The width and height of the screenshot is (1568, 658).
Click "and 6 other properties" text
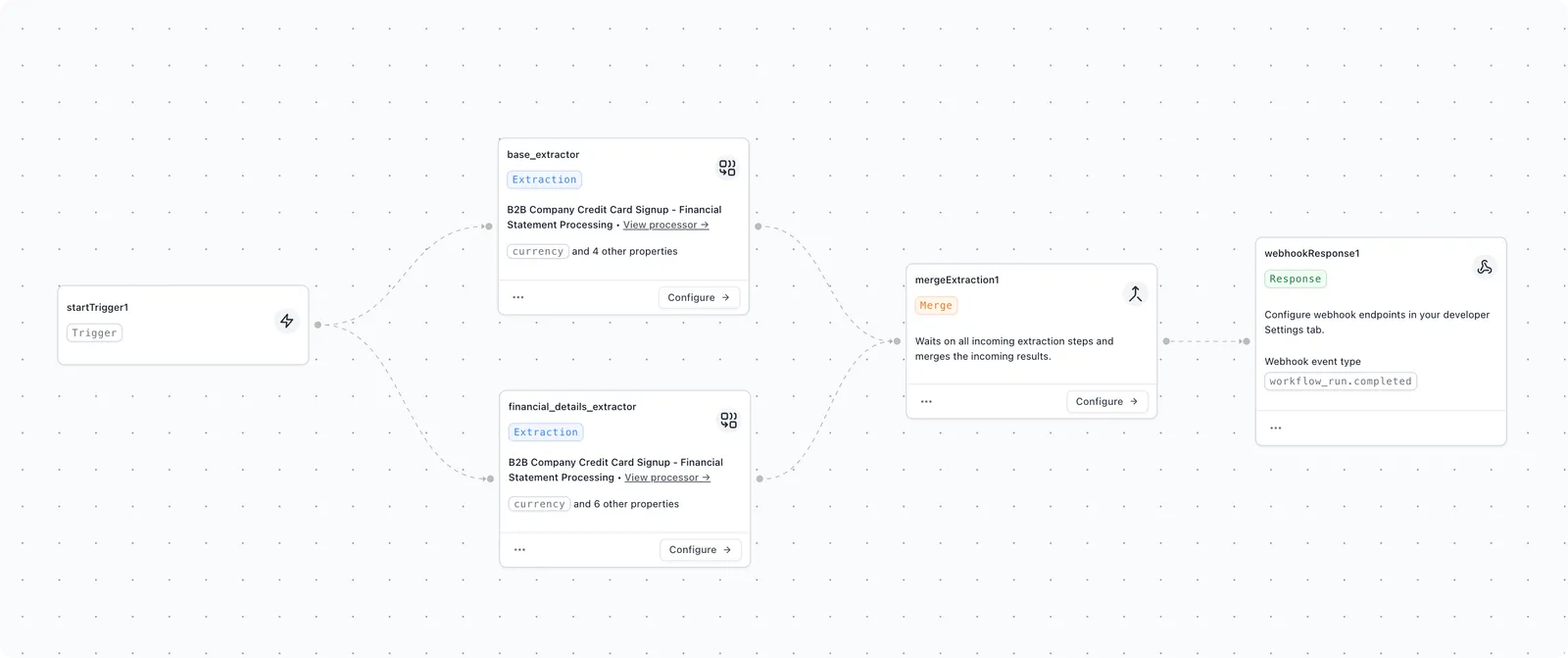626,504
